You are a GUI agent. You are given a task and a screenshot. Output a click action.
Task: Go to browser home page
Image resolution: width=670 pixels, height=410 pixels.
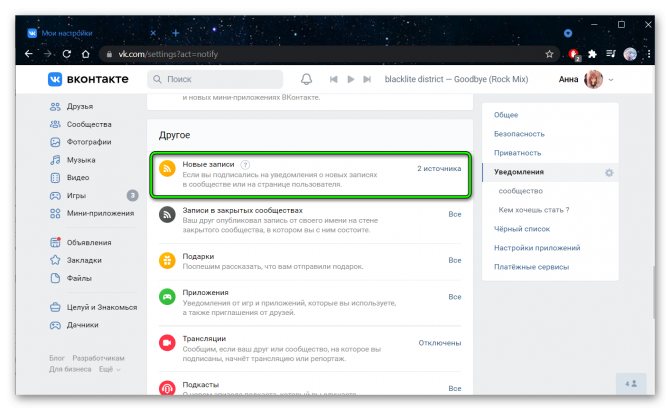pyautogui.click(x=86, y=54)
